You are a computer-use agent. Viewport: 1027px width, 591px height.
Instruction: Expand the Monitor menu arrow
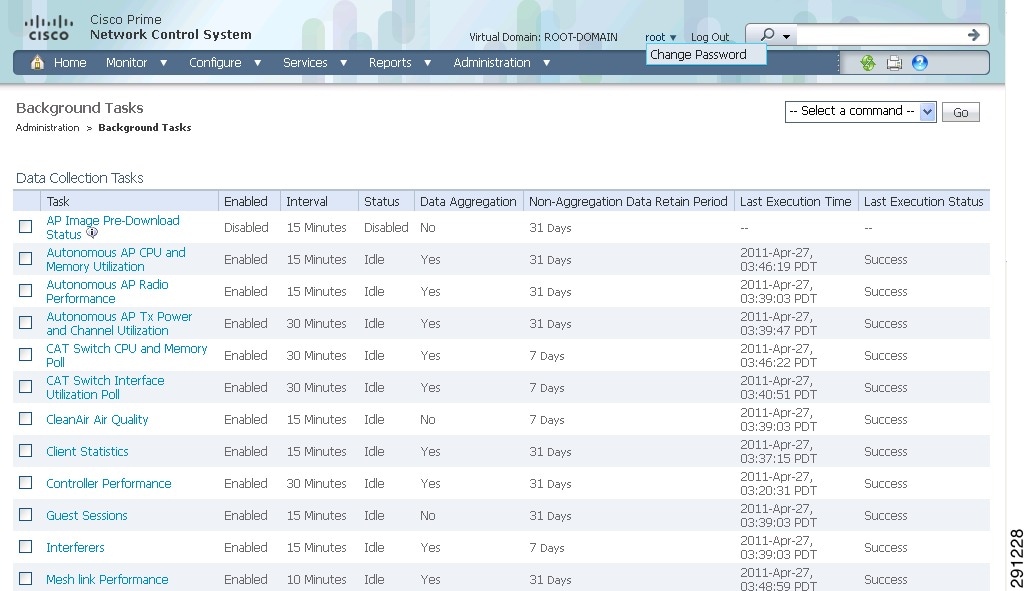pyautogui.click(x=164, y=63)
